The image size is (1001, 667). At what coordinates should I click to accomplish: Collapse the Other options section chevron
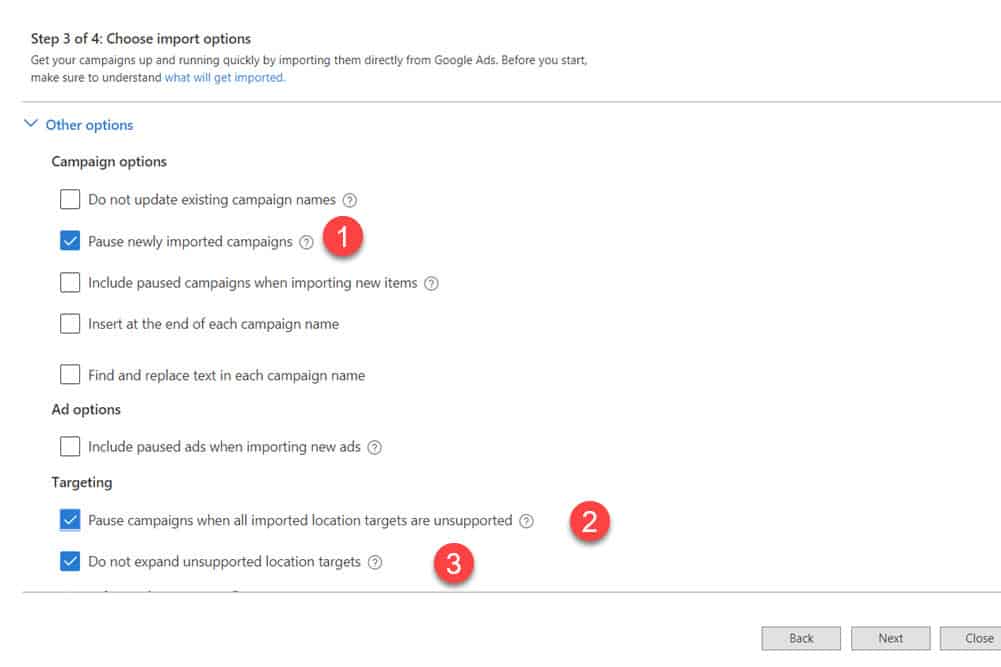31,123
